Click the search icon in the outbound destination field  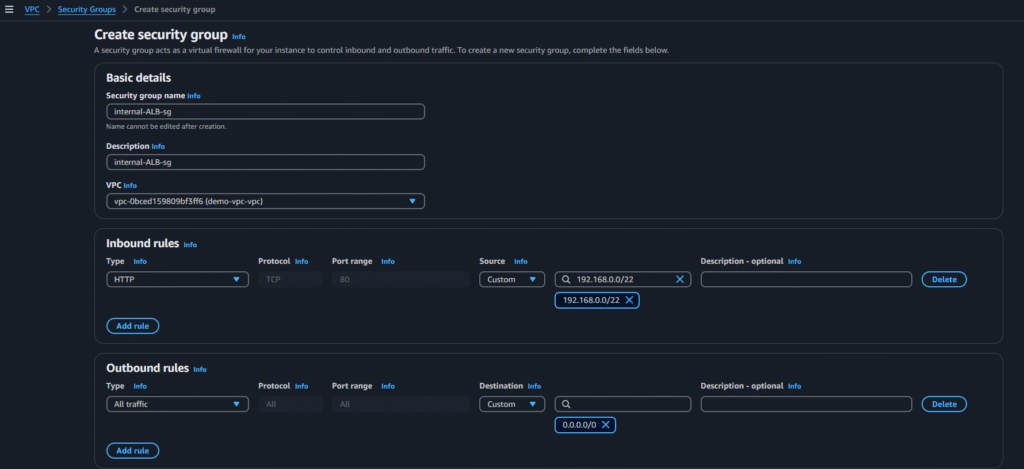566,404
